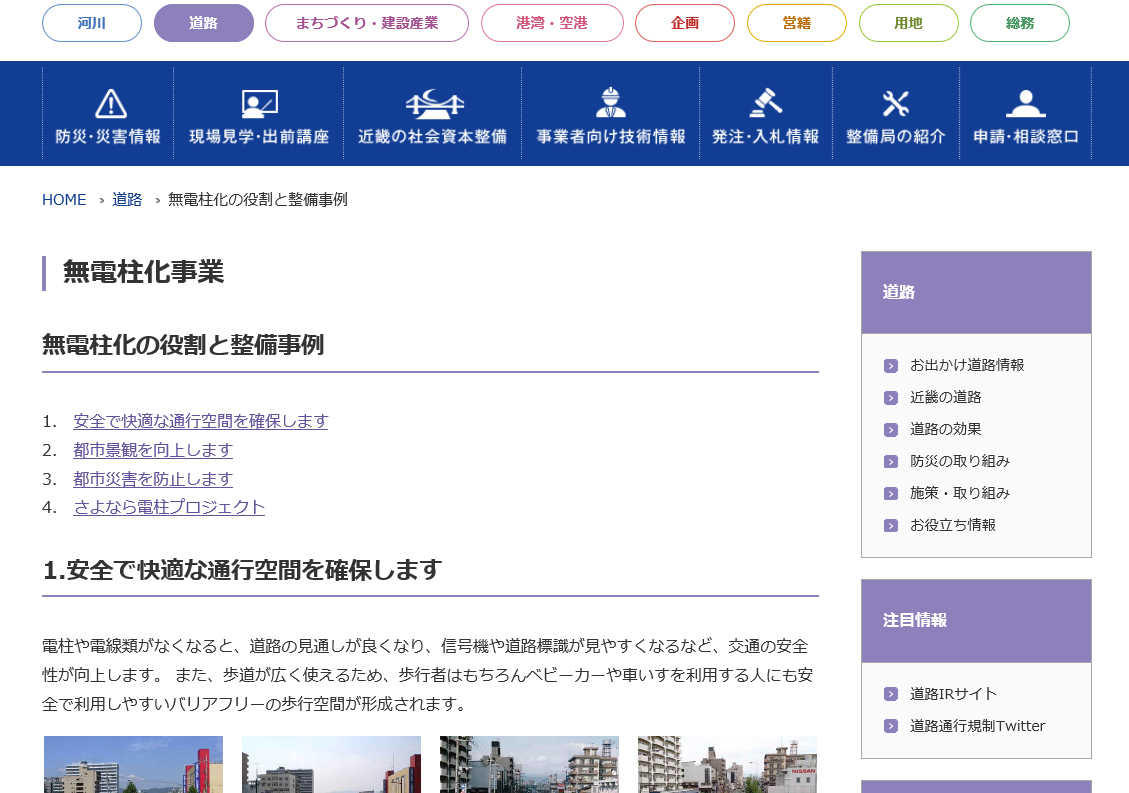Open お出かけ道路情報 sidebar link
The image size is (1129, 793).
(967, 365)
